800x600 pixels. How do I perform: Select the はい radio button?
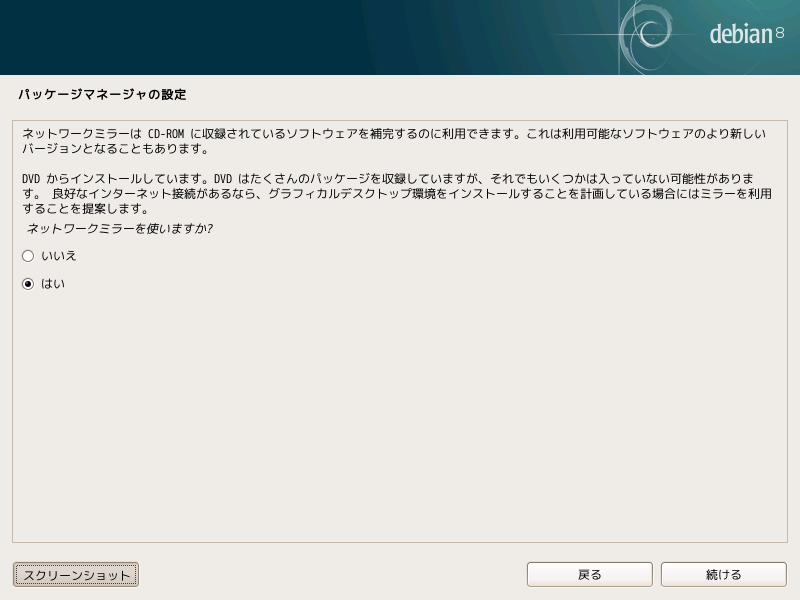[28, 284]
